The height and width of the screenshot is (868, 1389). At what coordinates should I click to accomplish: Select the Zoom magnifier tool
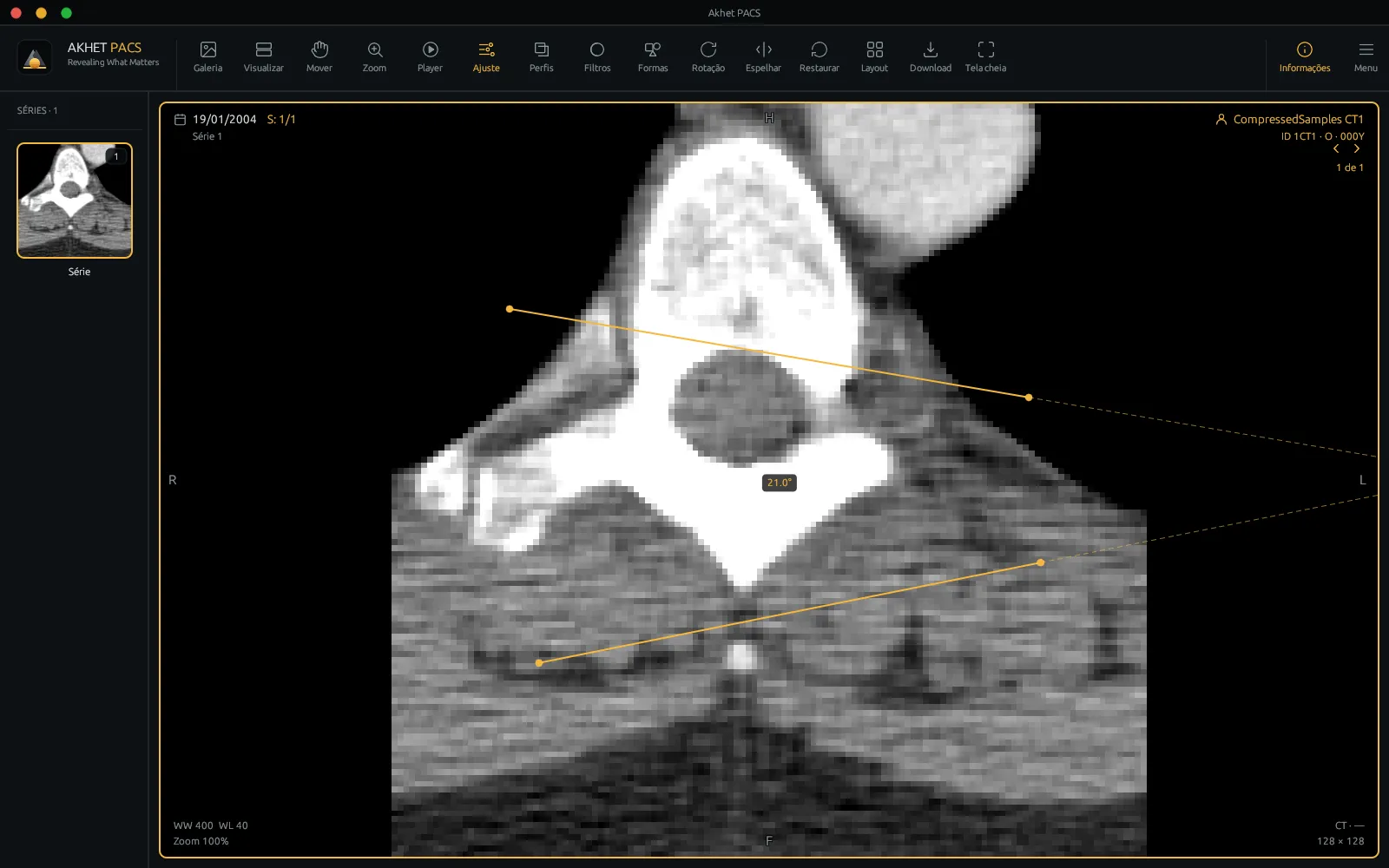click(374, 57)
